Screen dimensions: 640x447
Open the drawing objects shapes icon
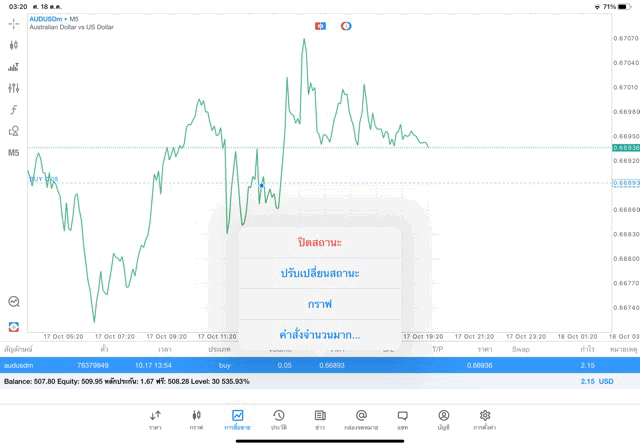[13, 131]
